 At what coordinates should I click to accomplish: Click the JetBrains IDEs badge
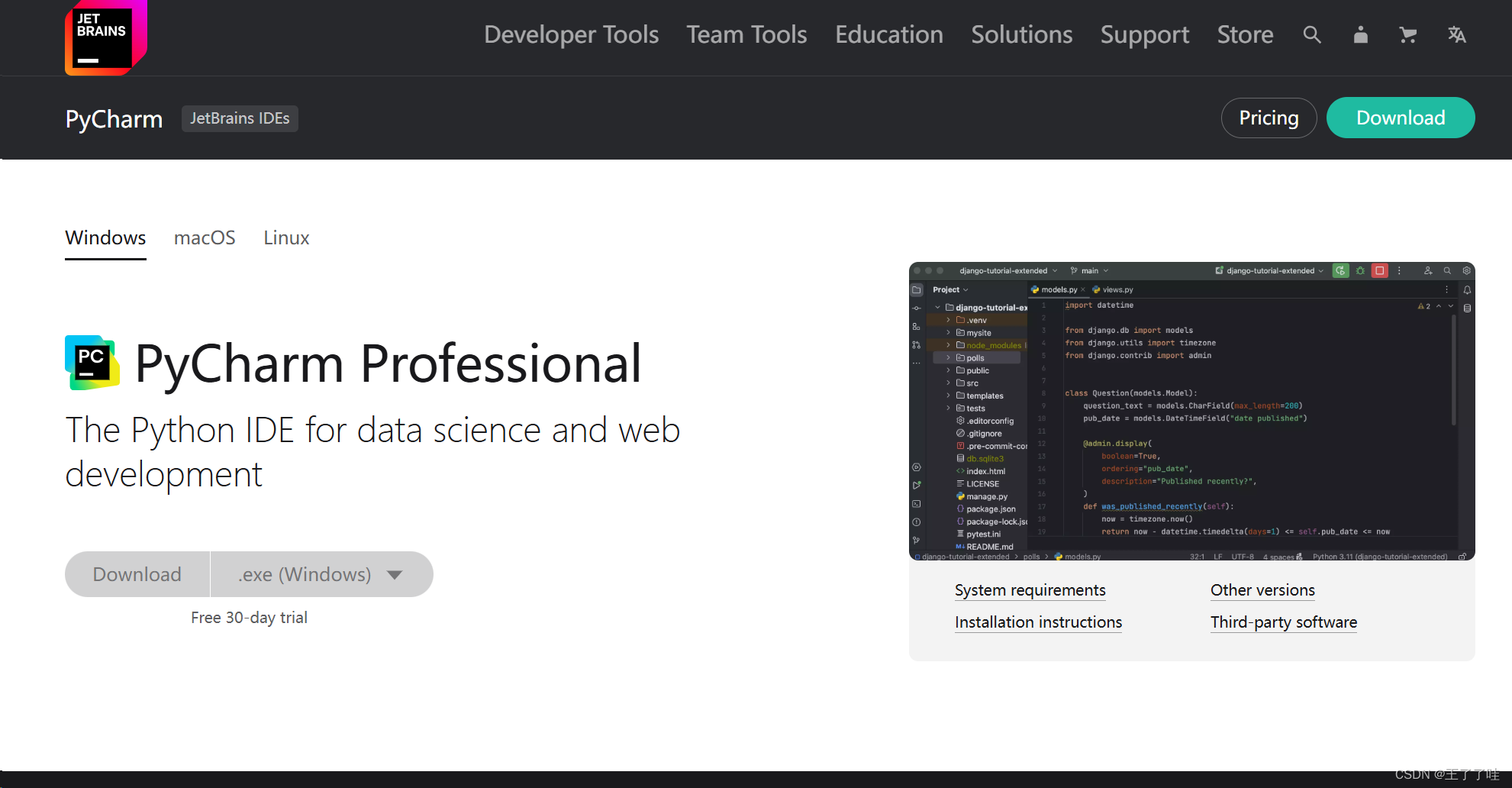click(x=240, y=118)
